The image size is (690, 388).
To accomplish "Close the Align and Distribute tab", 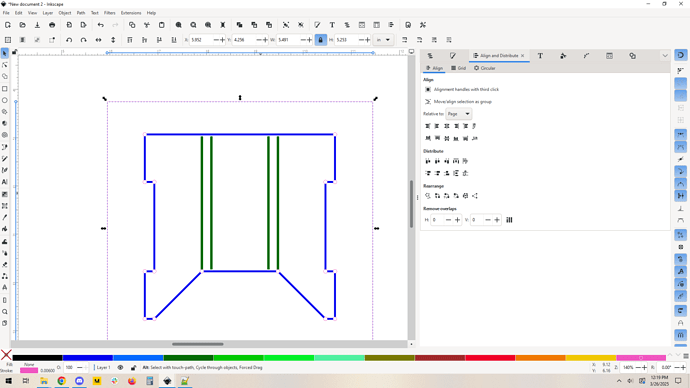I will pyautogui.click(x=522, y=56).
